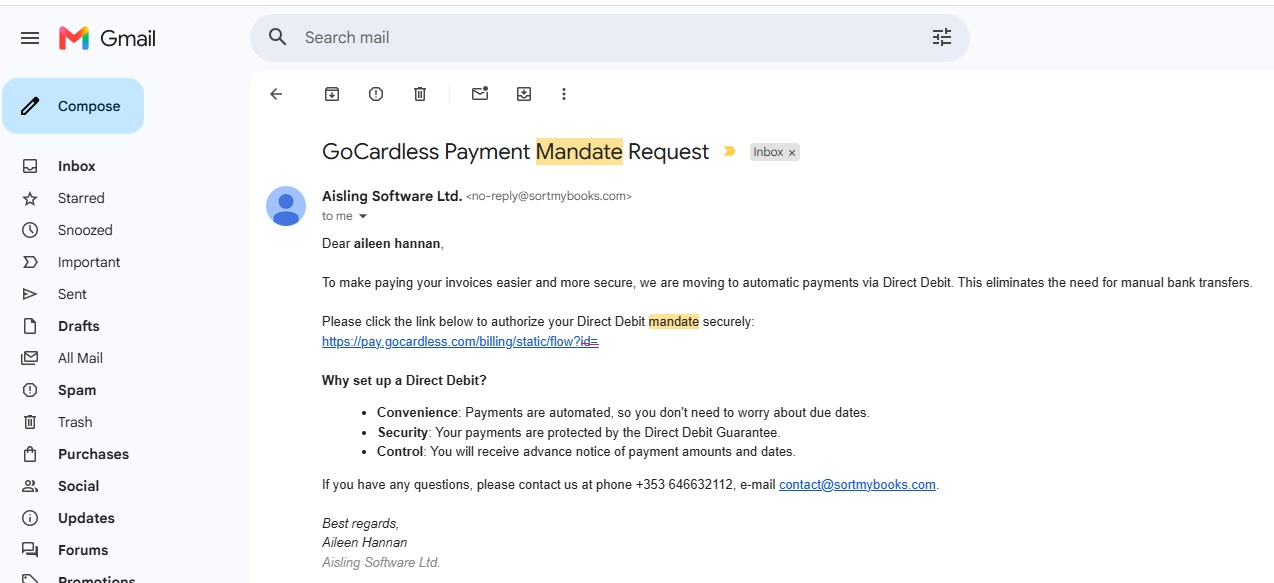Click the bin icon beside Trash
Image resolution: width=1274 pixels, height=583 pixels.
30,422
